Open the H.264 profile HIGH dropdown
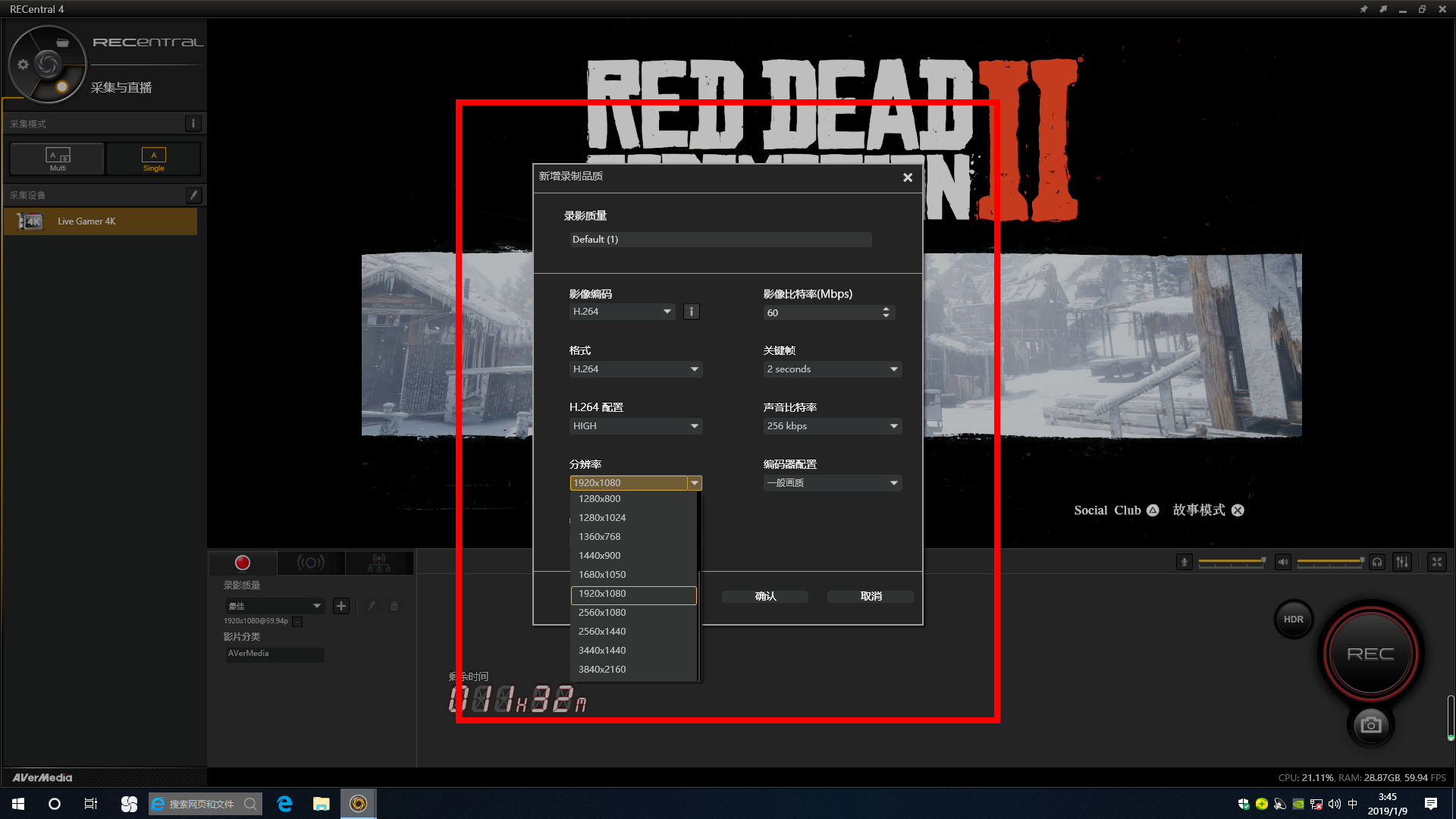This screenshot has width=1456, height=819. pos(635,426)
